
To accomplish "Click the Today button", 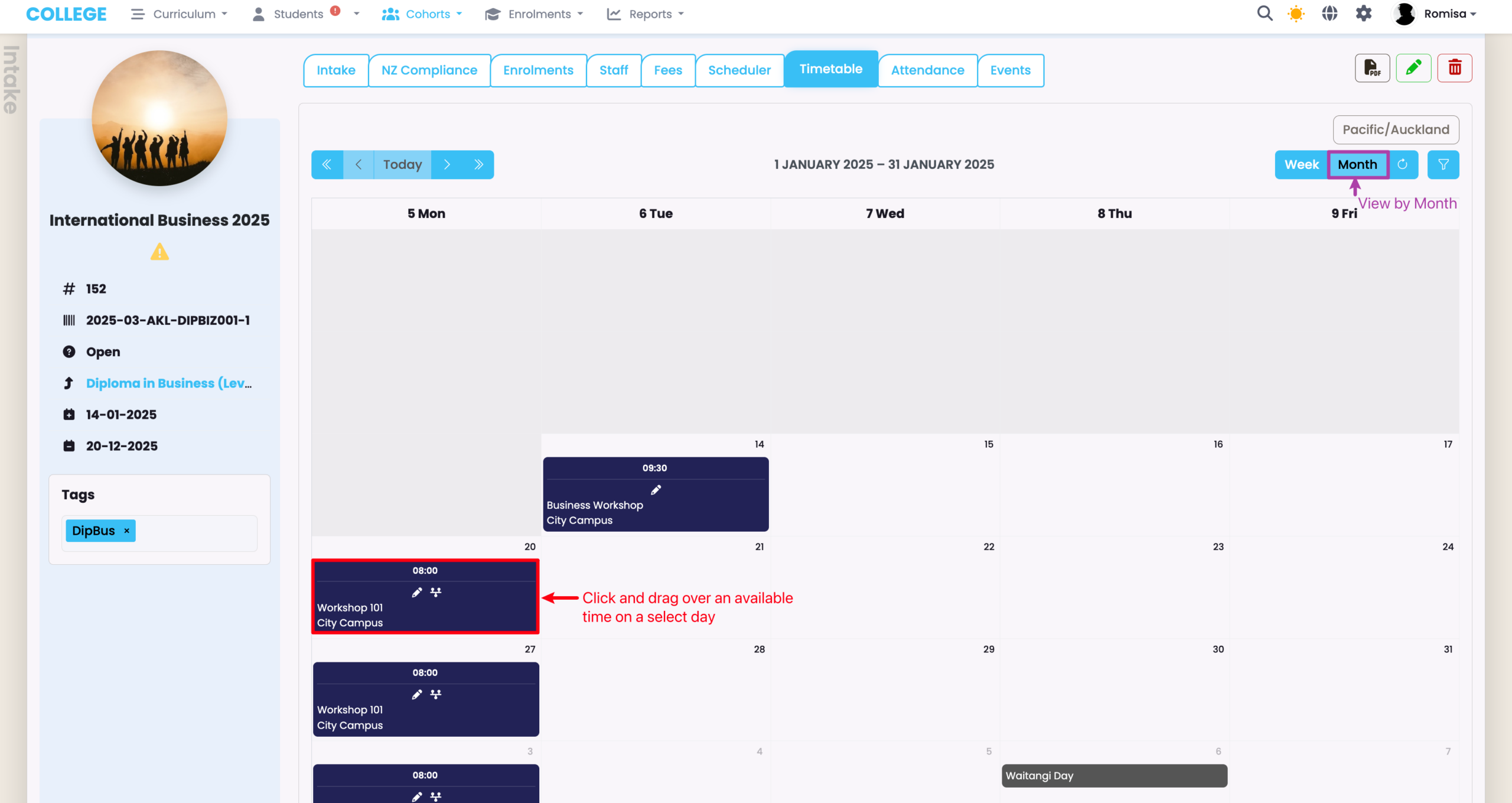I will (x=402, y=165).
